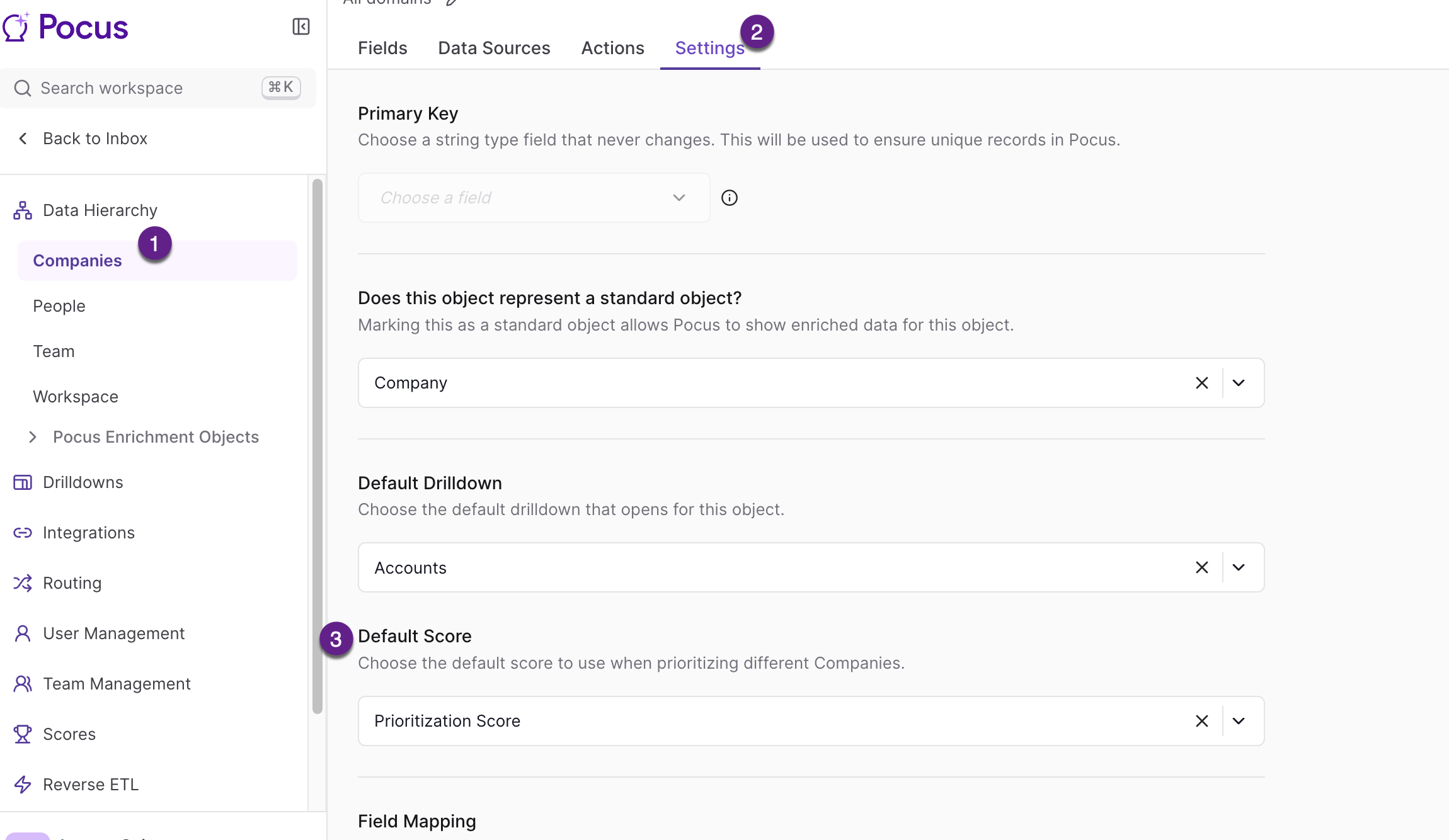This screenshot has height=840, width=1449.
Task: Open the Primary Key field dropdown
Action: click(x=533, y=198)
